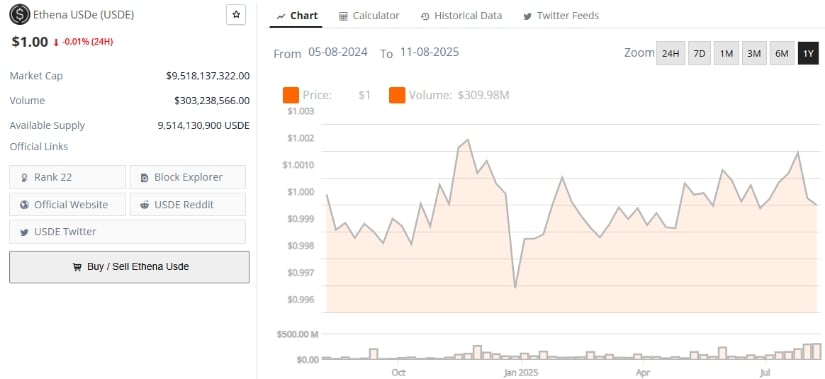Toggle the orange Price legend swatch
Screen dimensions: 825x379
point(291,96)
